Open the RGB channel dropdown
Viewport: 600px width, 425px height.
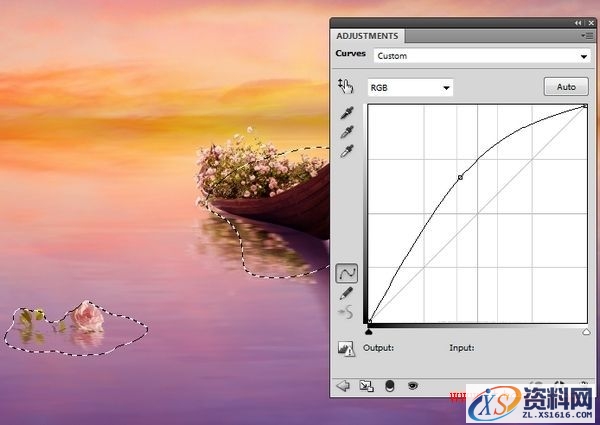(x=411, y=88)
